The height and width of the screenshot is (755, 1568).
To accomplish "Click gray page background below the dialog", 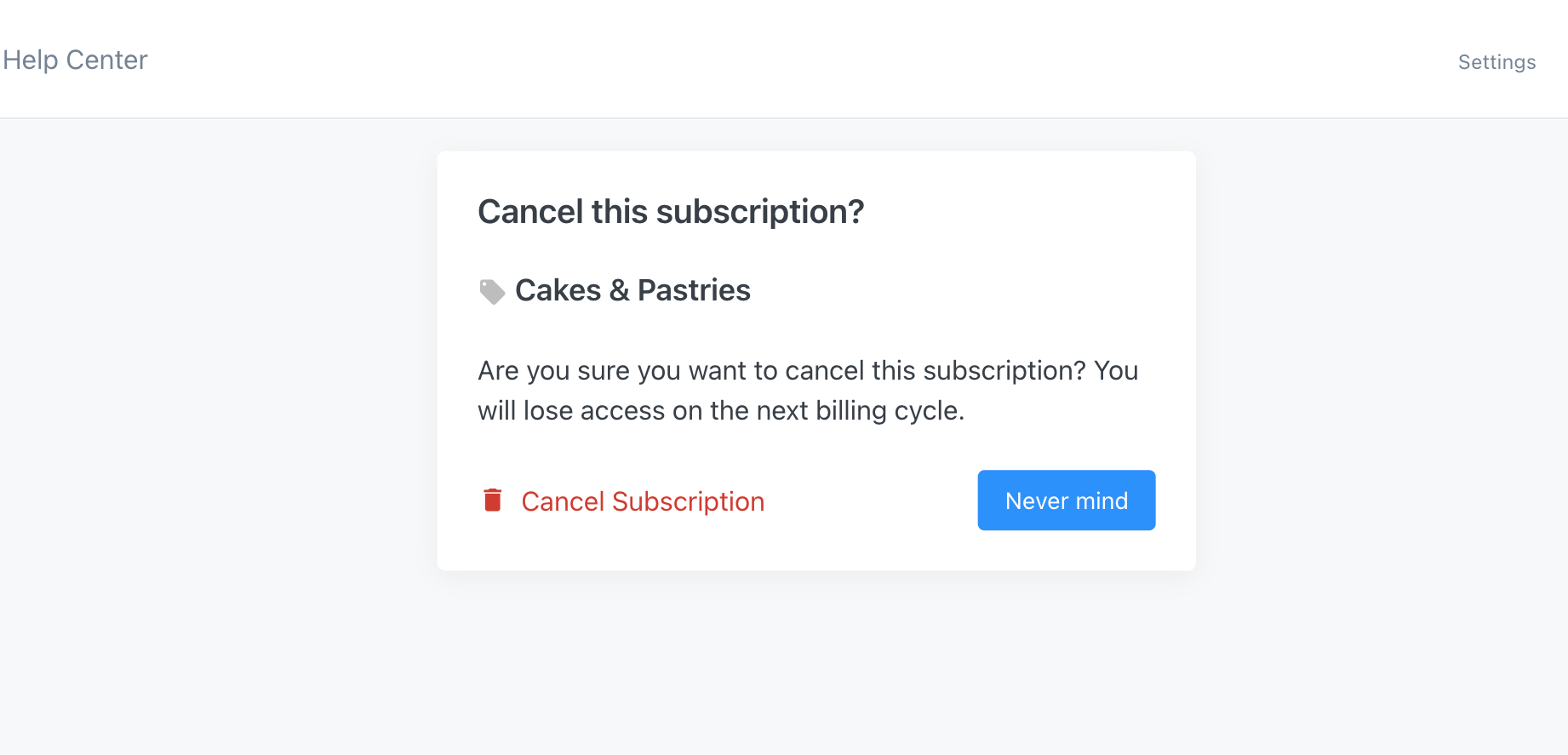I will (815, 664).
